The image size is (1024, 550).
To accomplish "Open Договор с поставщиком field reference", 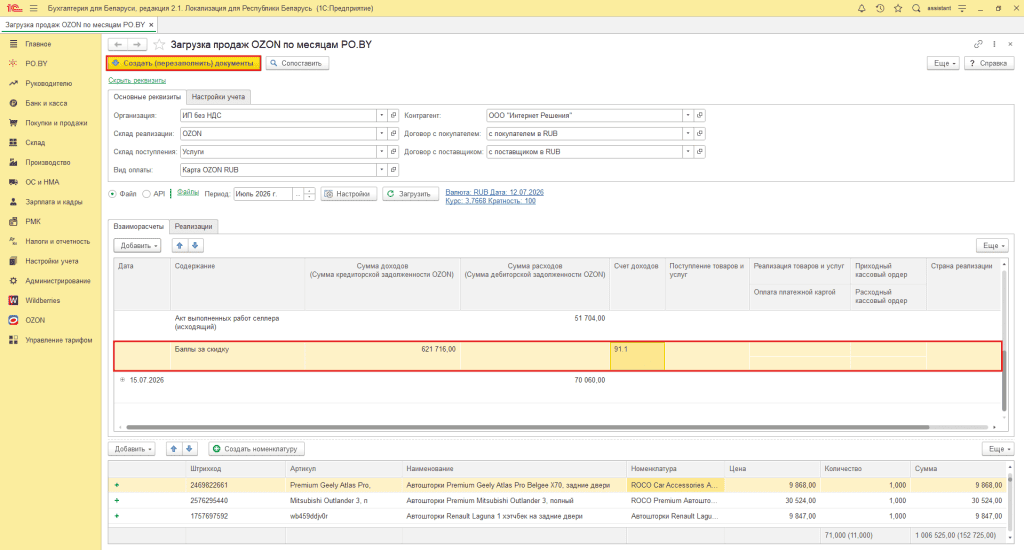I will tap(699, 152).
